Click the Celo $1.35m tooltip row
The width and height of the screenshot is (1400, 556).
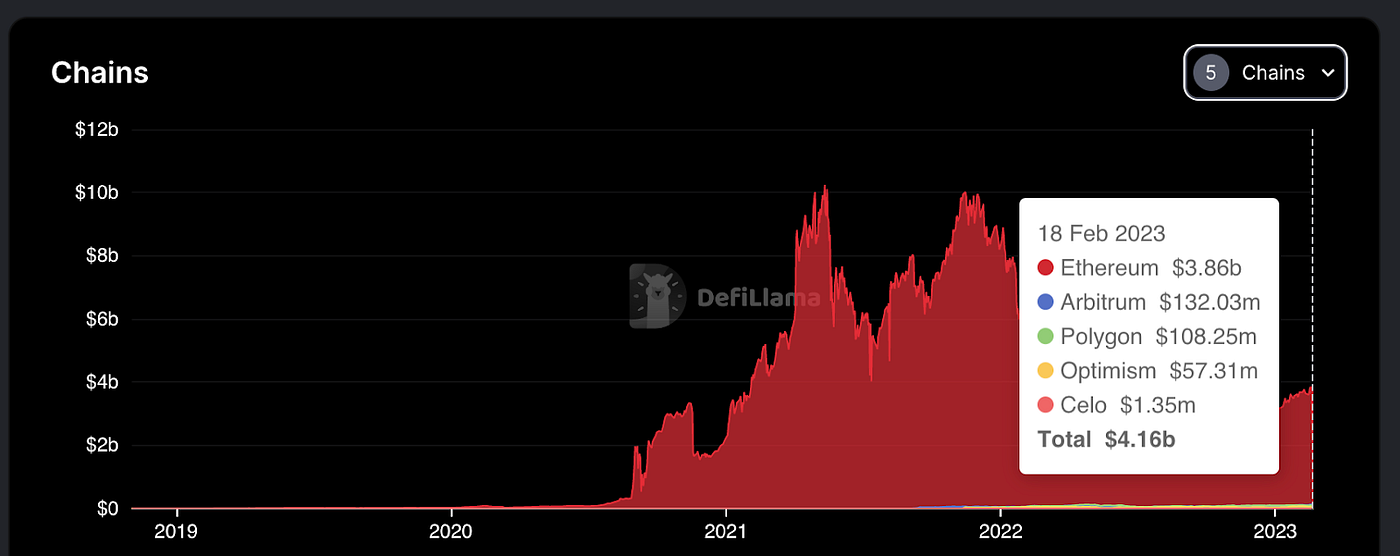click(x=1117, y=405)
